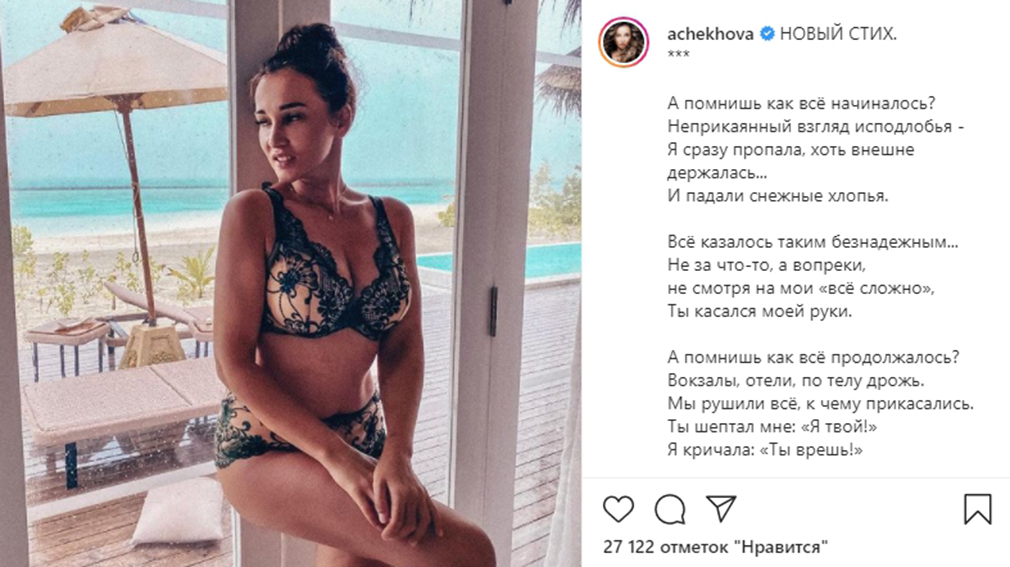Click the line "Я кричала: «Ты врешь!»"
This screenshot has height=567, width=1010.
pyautogui.click(x=765, y=450)
